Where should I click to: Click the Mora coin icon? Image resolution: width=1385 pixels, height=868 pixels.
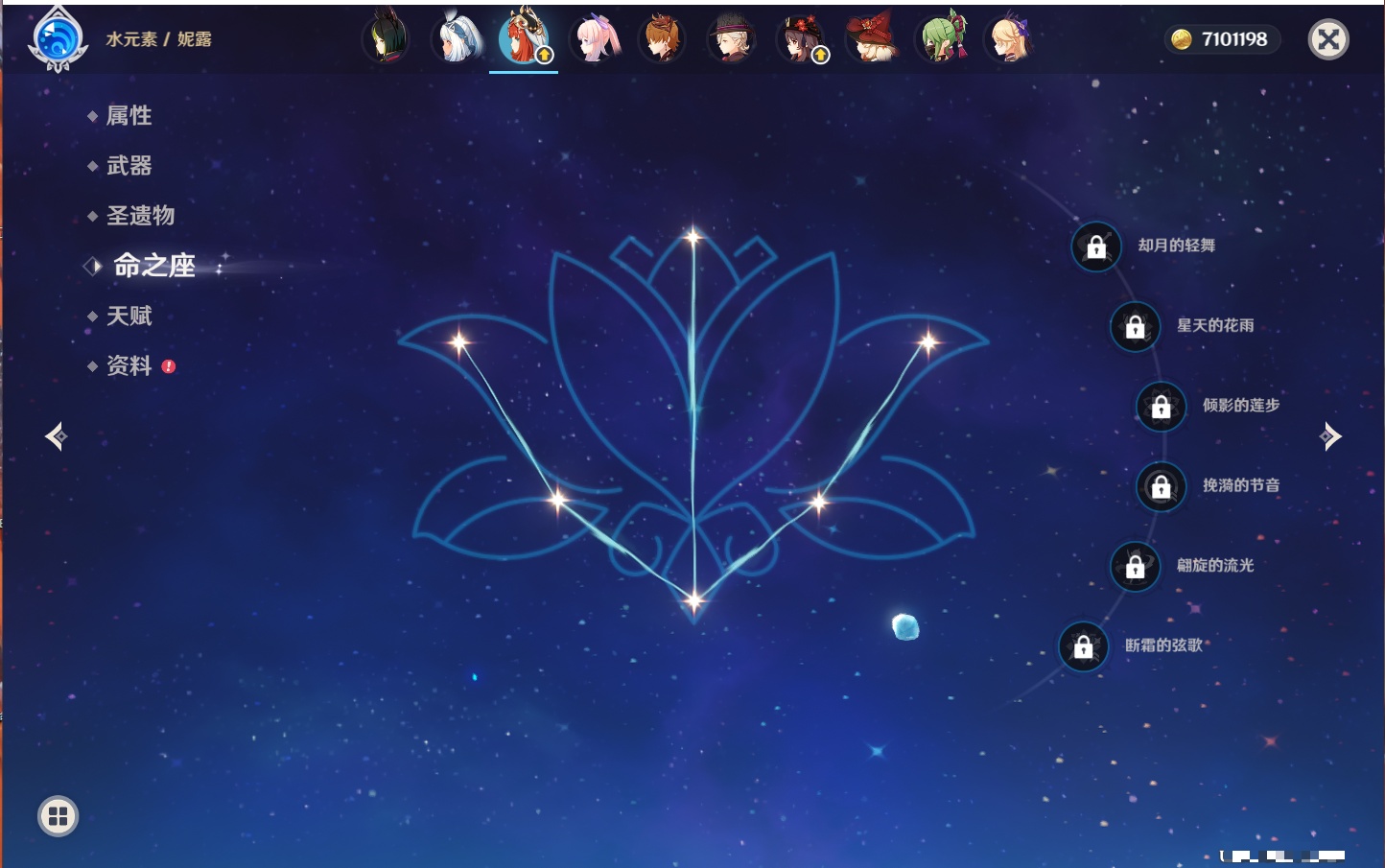[1182, 39]
